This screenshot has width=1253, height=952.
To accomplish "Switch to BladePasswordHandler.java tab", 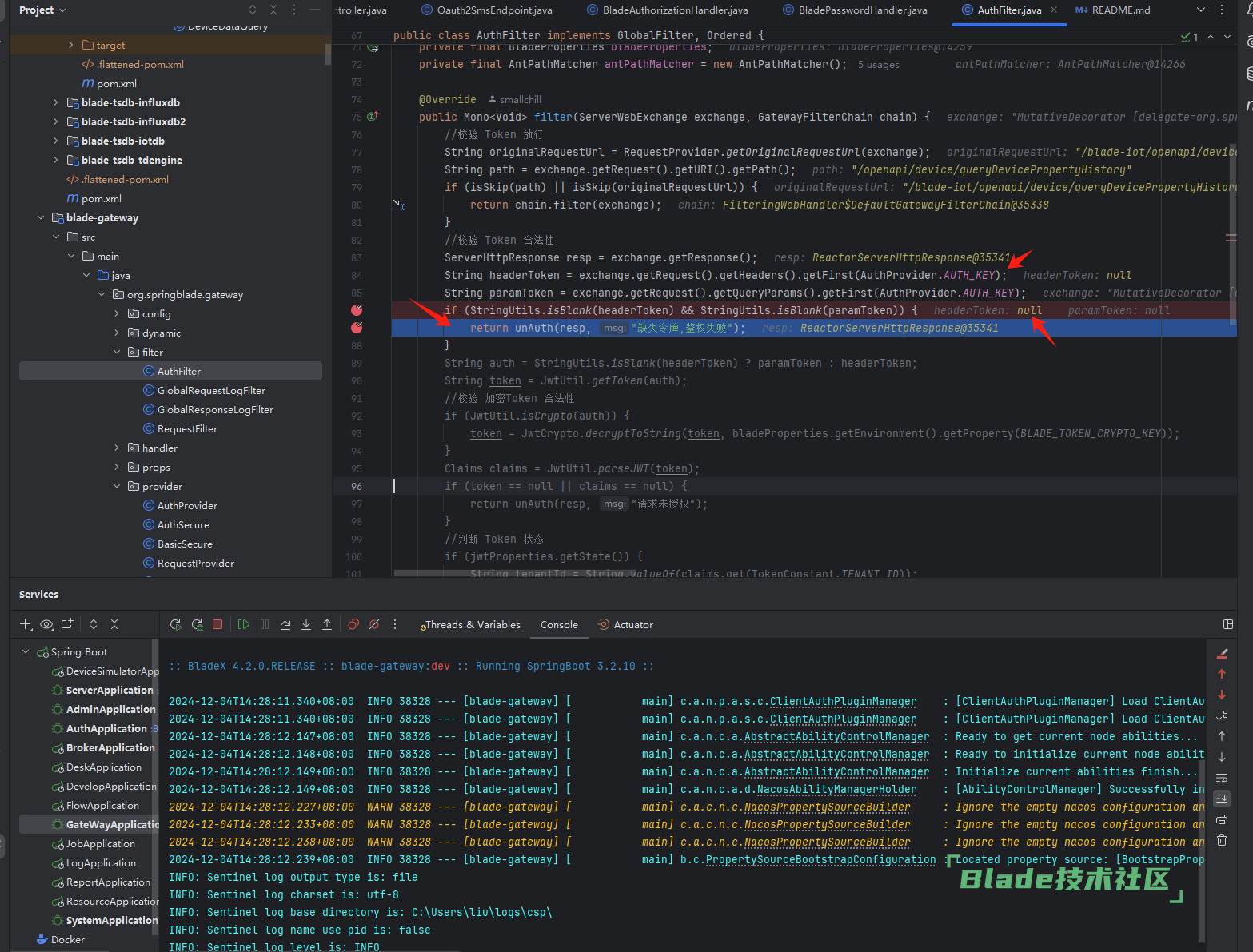I will (855, 10).
